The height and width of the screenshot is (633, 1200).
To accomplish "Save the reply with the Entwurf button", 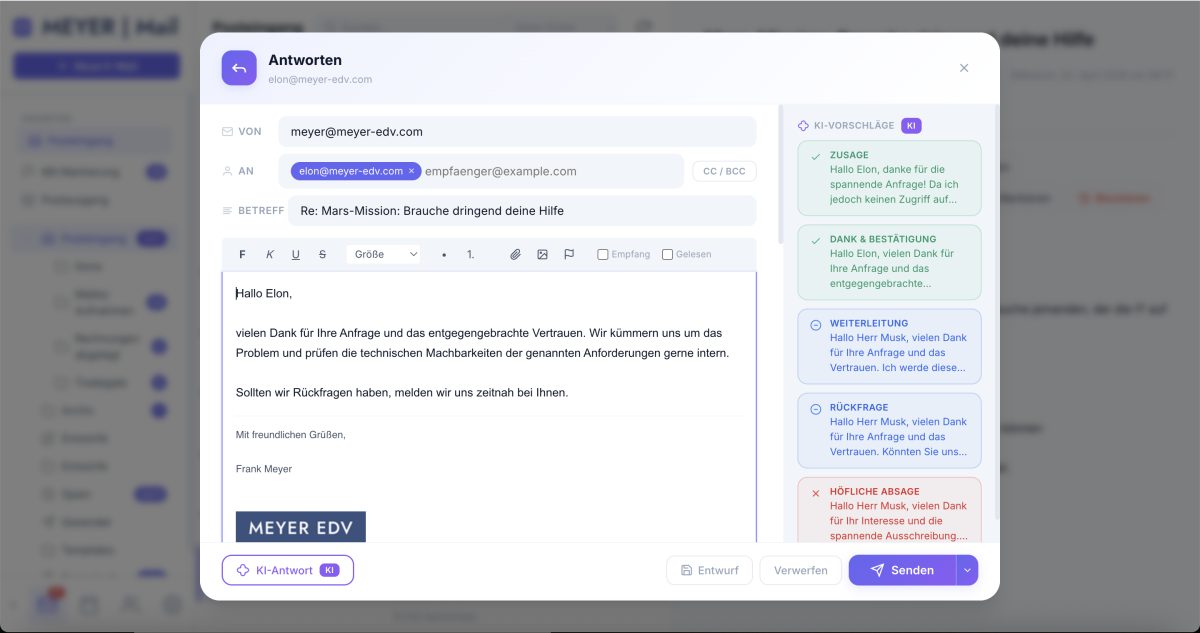I will 709,570.
